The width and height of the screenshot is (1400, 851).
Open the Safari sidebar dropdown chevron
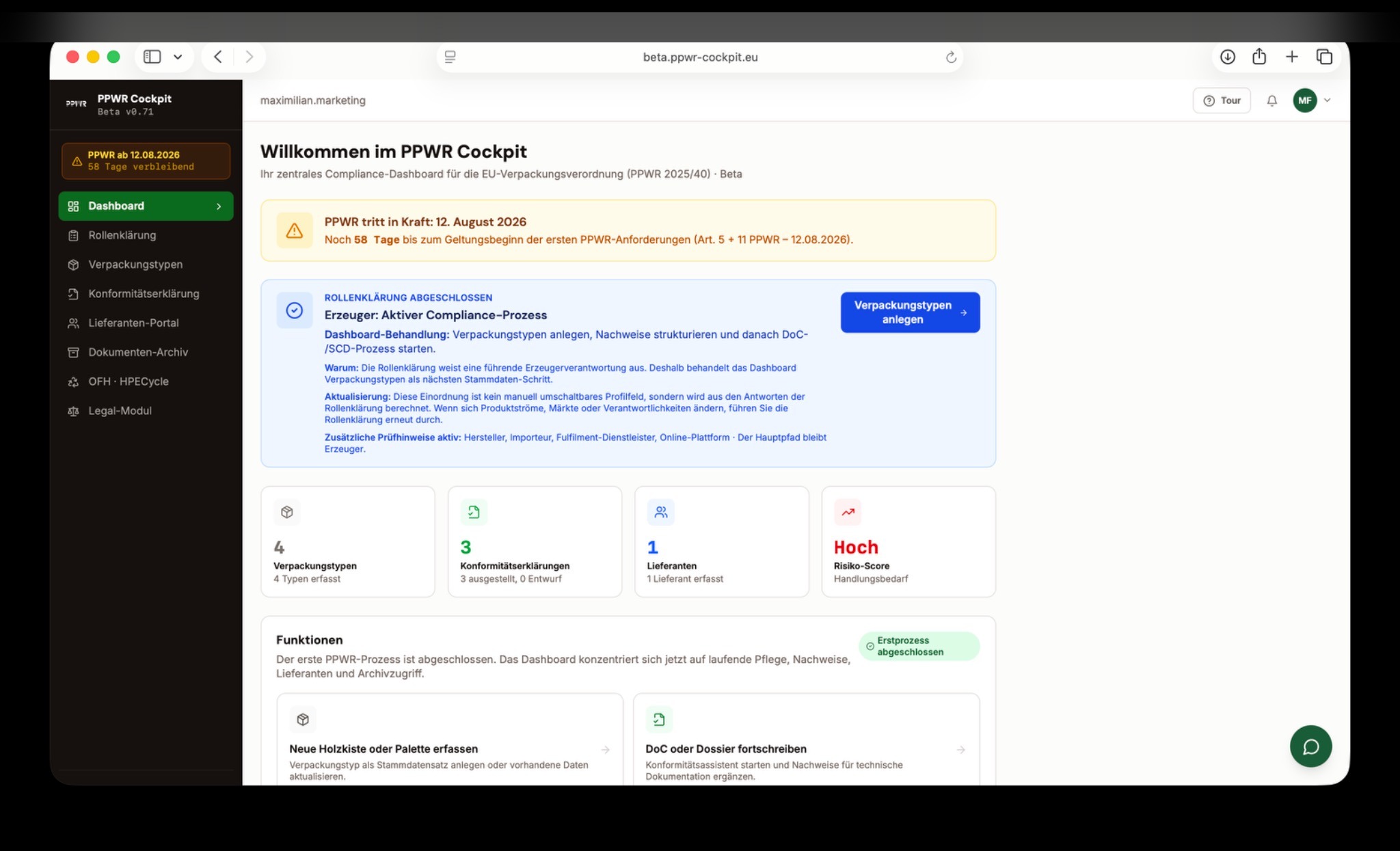[178, 57]
